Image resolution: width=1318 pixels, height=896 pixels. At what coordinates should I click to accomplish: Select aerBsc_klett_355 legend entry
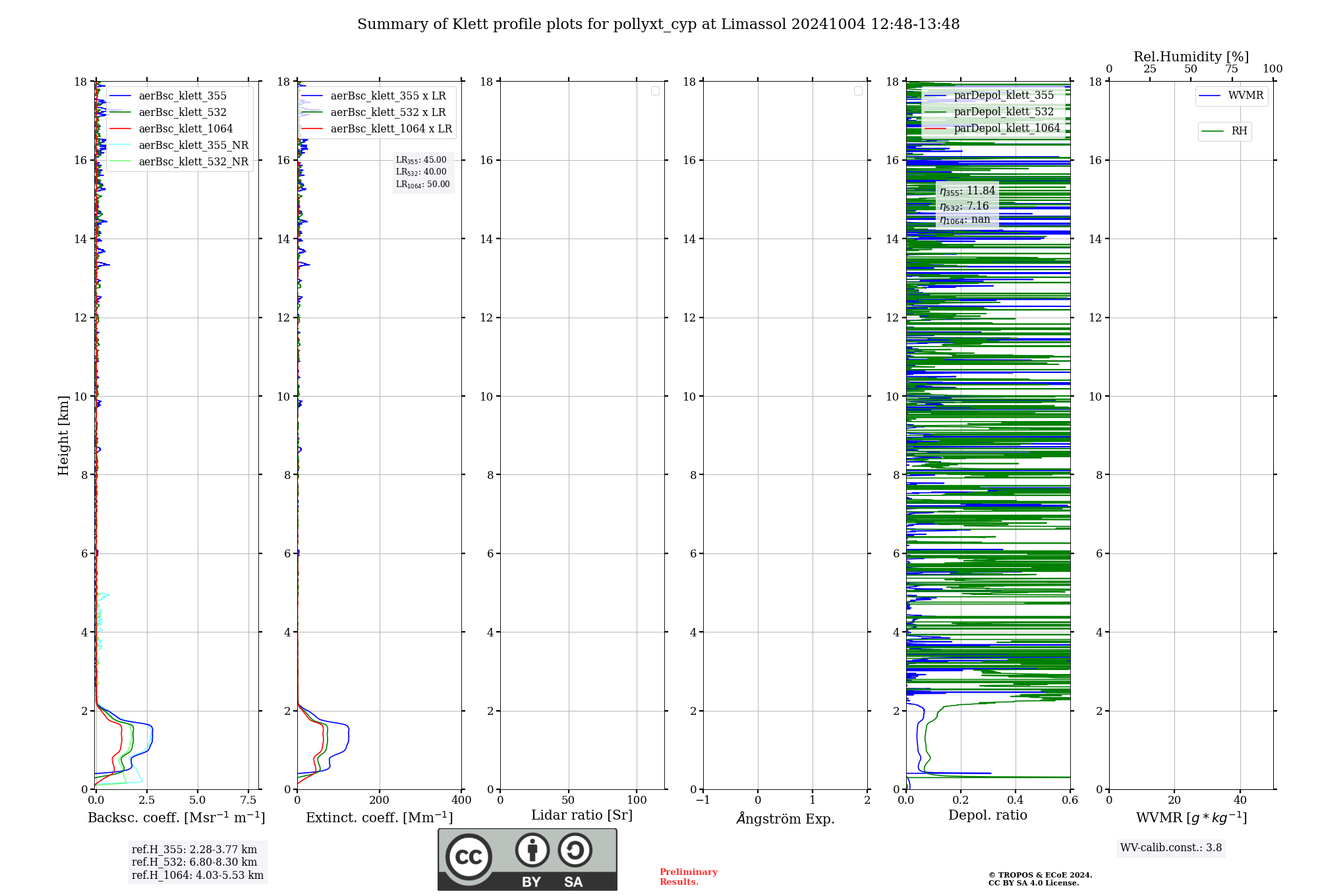[180, 96]
